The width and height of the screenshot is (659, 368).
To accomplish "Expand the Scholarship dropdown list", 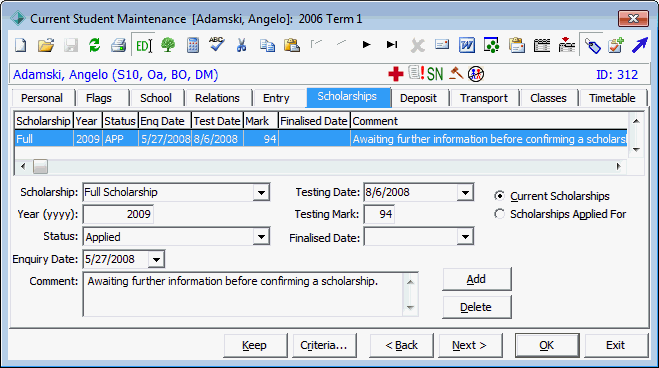I will [x=261, y=192].
